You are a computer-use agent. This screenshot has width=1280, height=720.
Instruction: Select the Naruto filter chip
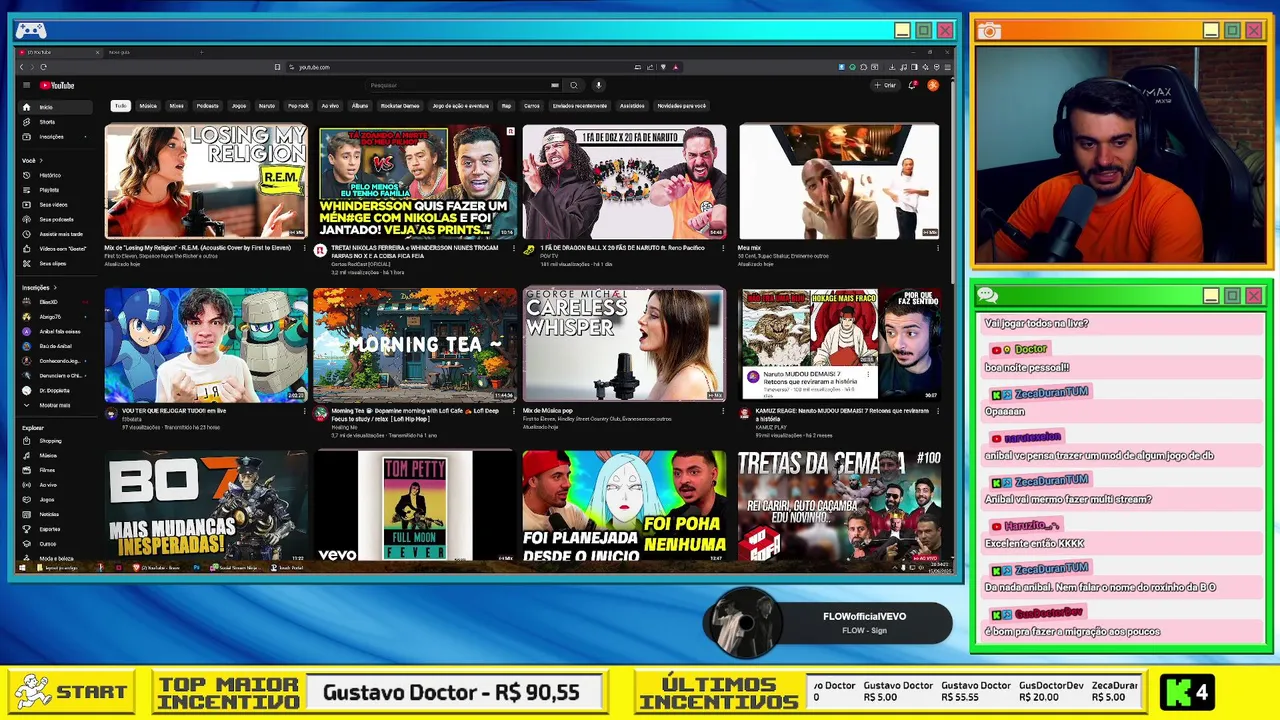point(266,106)
